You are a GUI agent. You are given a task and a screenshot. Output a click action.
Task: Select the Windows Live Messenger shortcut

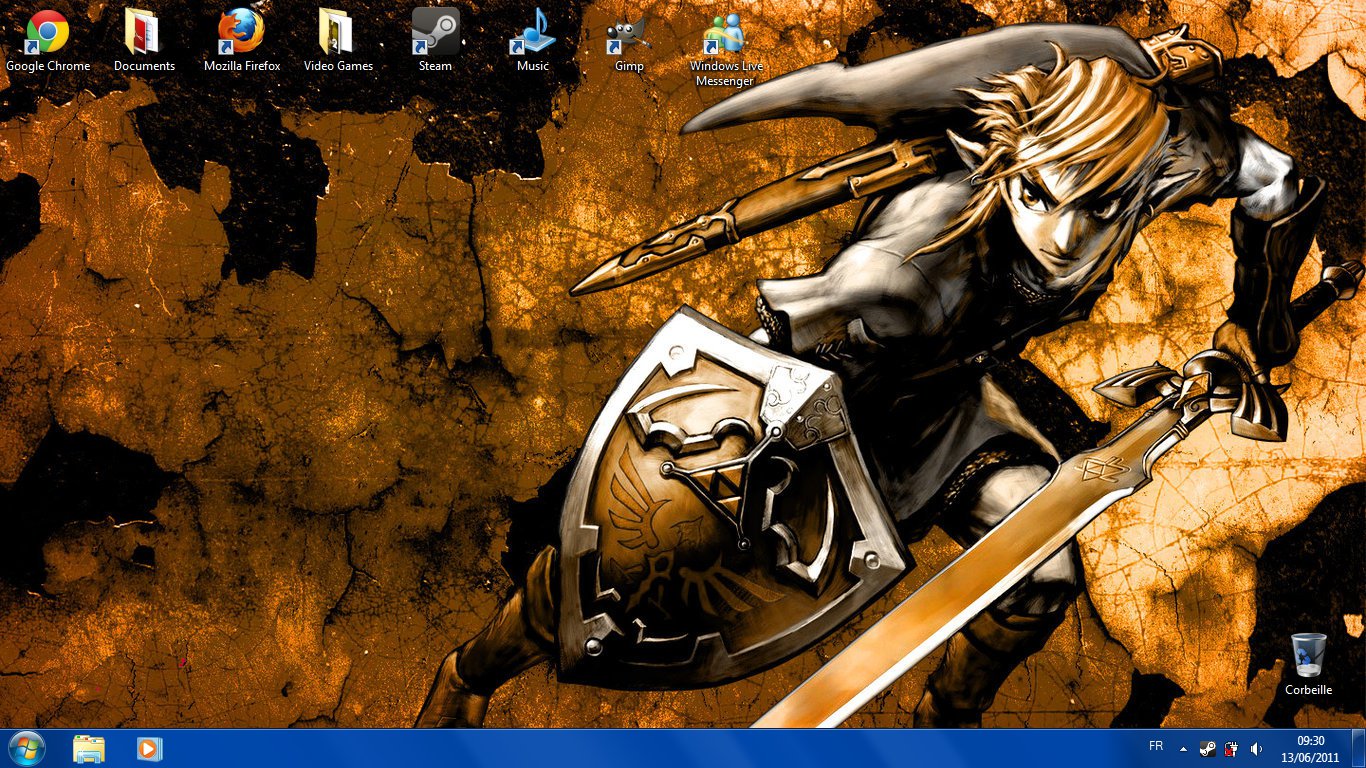[726, 48]
